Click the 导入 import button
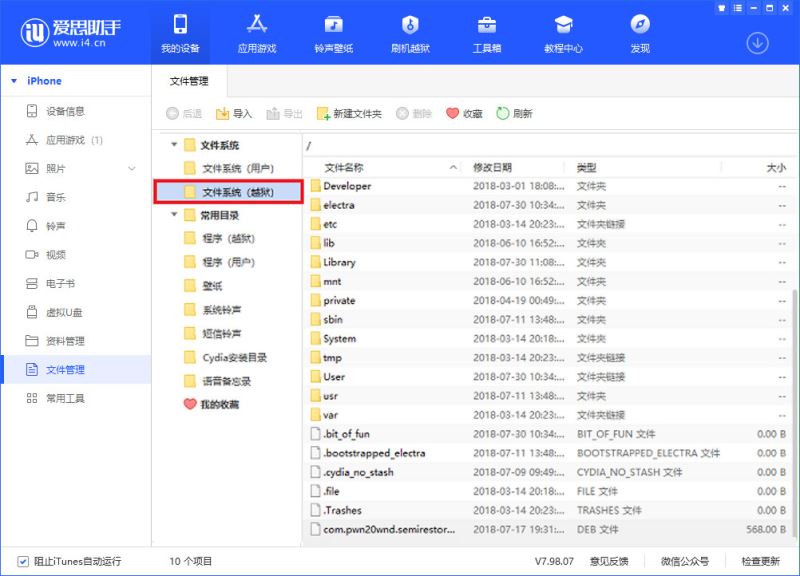 pyautogui.click(x=234, y=113)
